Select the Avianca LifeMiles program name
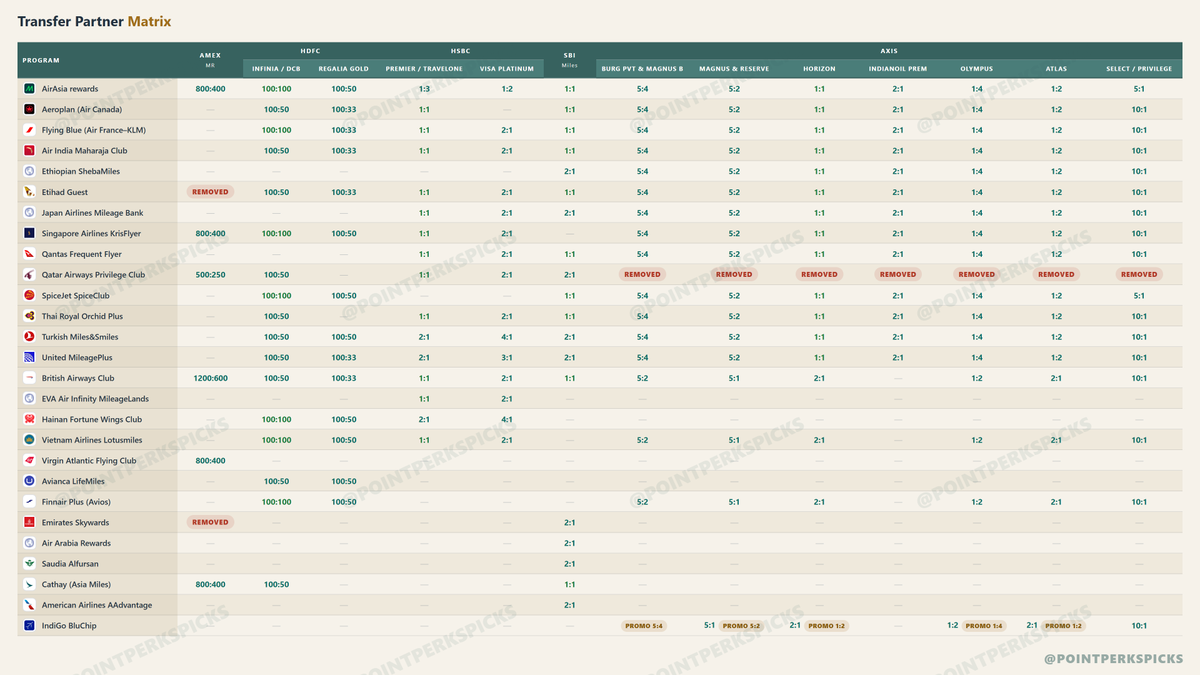Image resolution: width=1200 pixels, height=675 pixels. tap(73, 481)
